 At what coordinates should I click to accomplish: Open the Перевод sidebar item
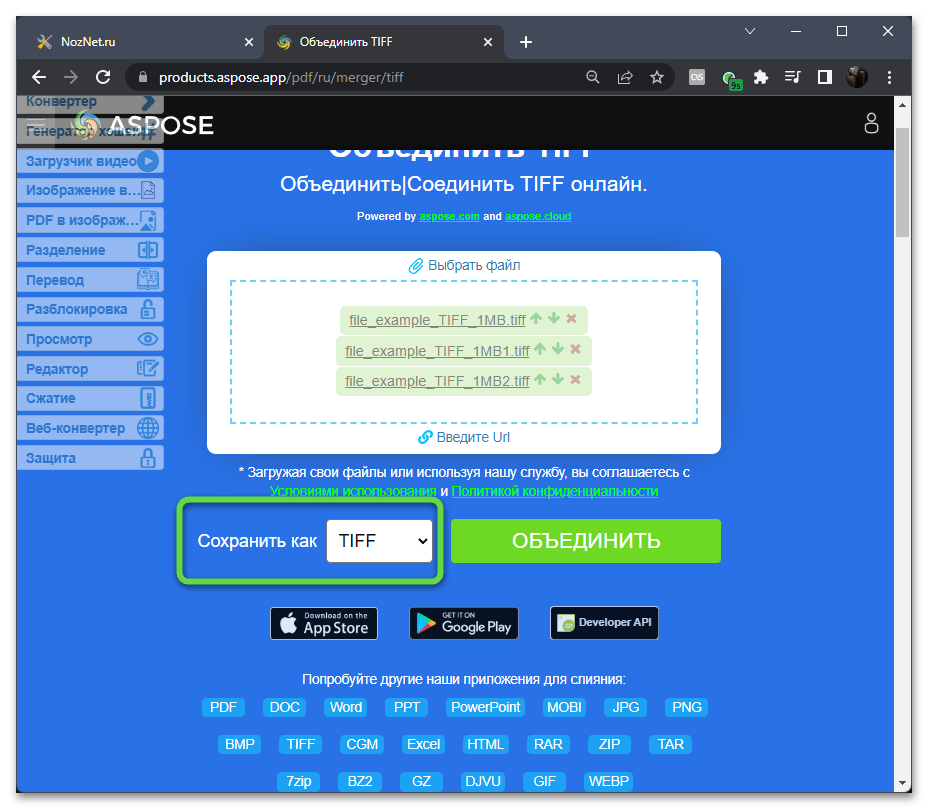[x=90, y=279]
